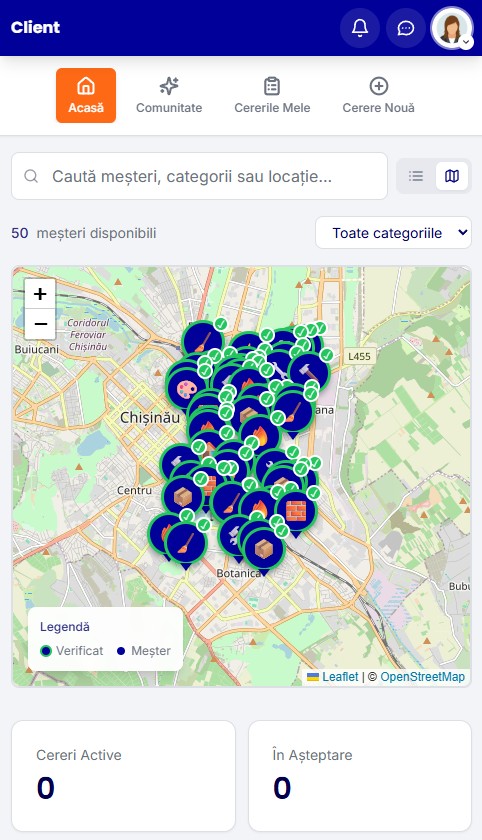The width and height of the screenshot is (482, 840).
Task: Open the Cerere Nouă tab
Action: pos(379,95)
